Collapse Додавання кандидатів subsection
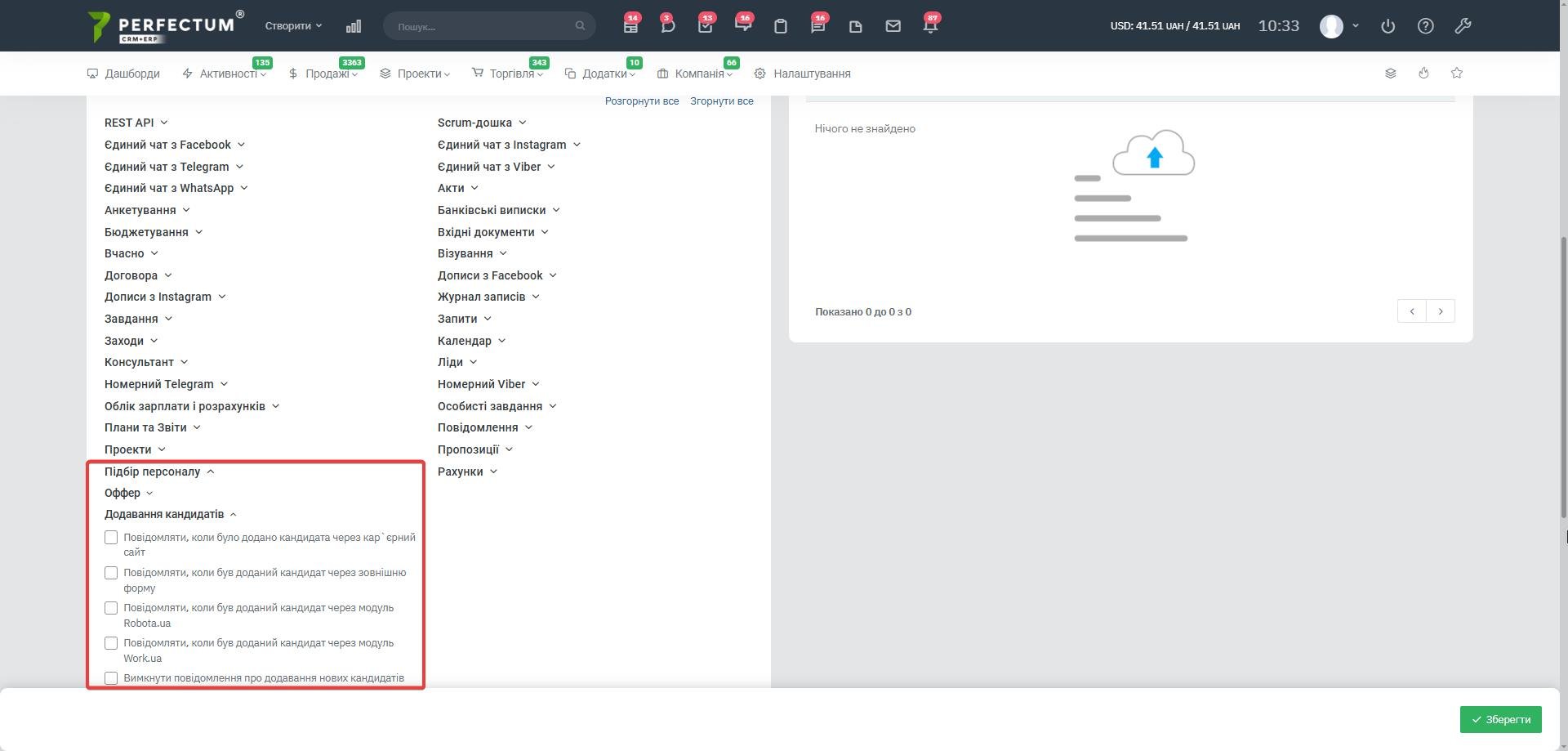This screenshot has height=751, width=1568. pos(171,514)
